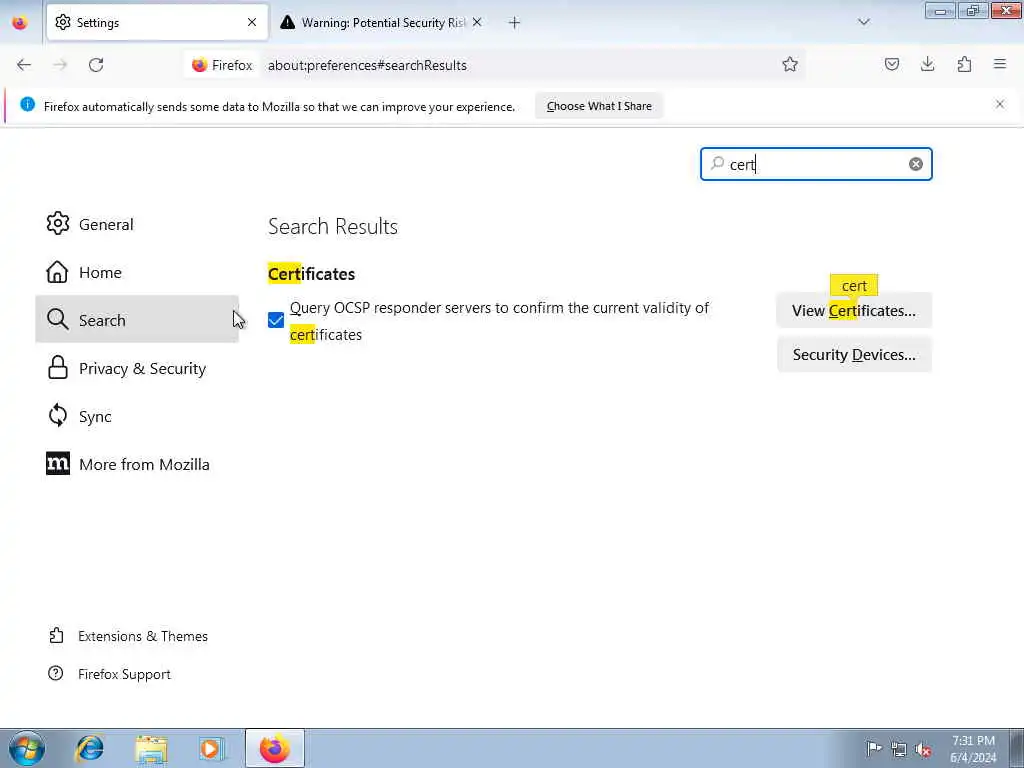Click the network tray icon

point(899,749)
